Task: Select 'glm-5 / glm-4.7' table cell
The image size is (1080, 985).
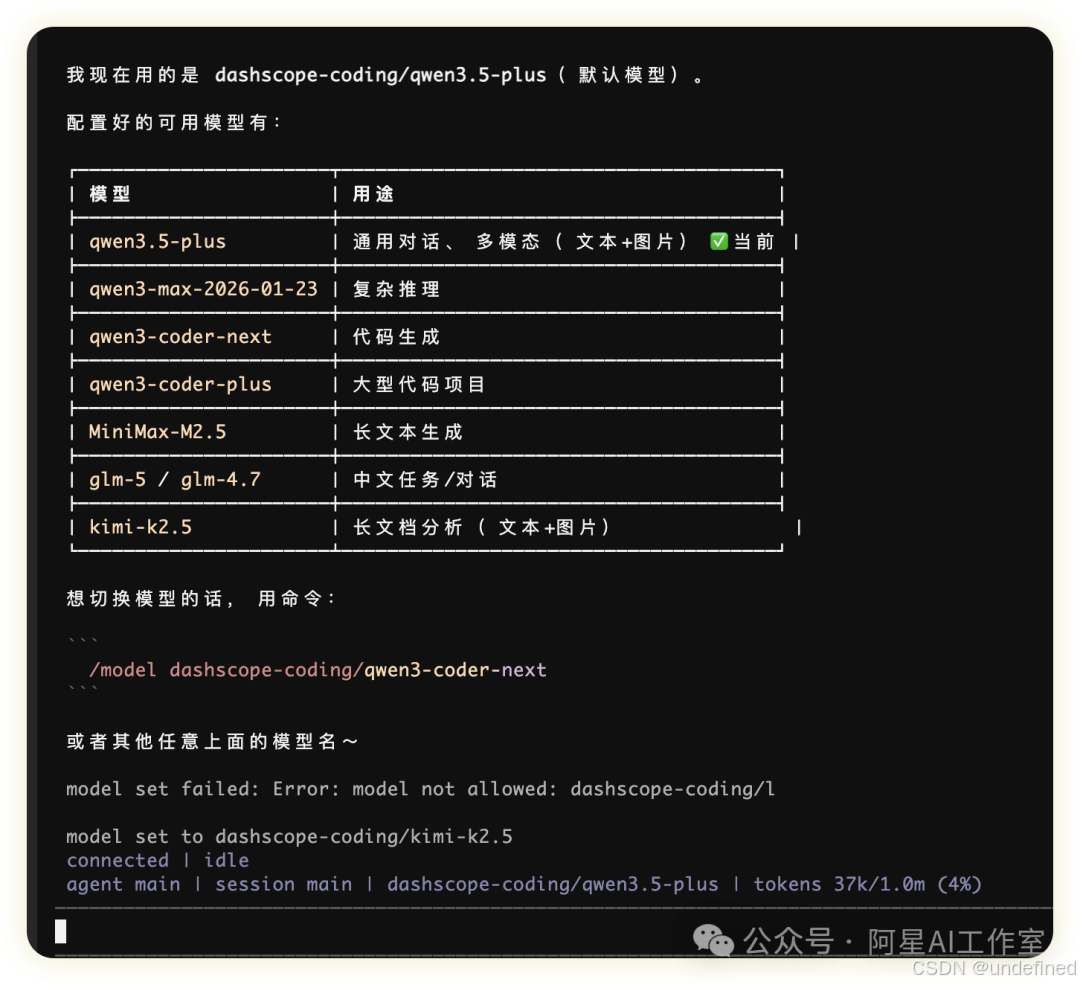Action: tap(175, 479)
